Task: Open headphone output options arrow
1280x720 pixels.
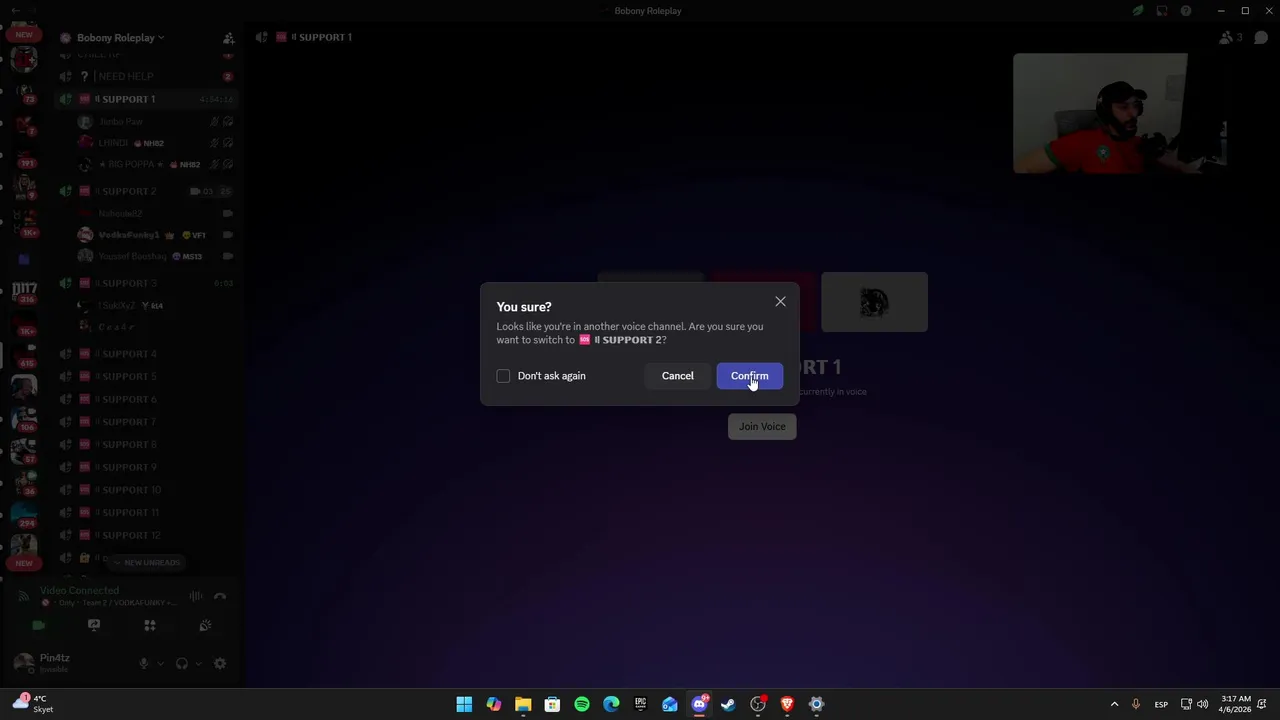Action: pyautogui.click(x=198, y=664)
